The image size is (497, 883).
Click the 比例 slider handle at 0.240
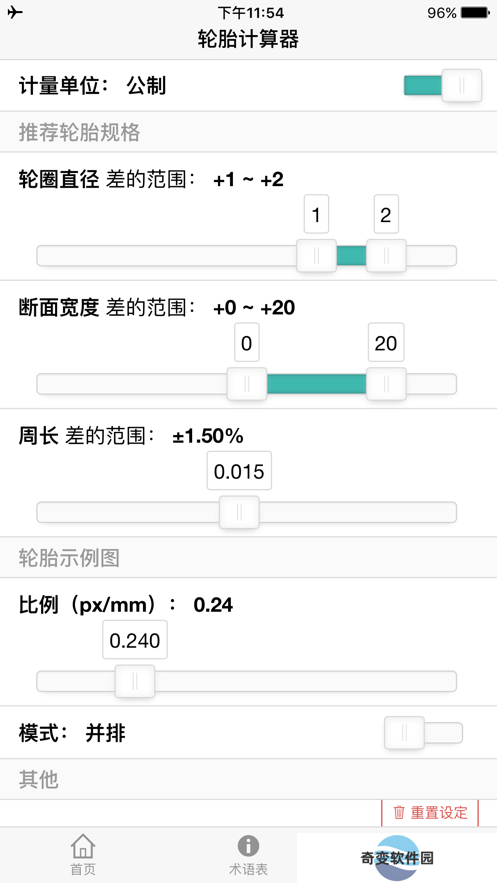tap(135, 681)
